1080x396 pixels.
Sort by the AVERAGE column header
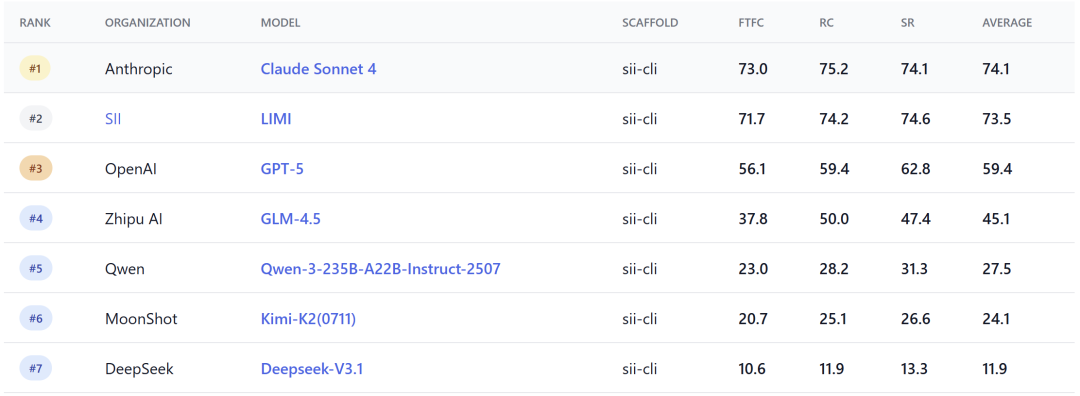pyautogui.click(x=1007, y=23)
